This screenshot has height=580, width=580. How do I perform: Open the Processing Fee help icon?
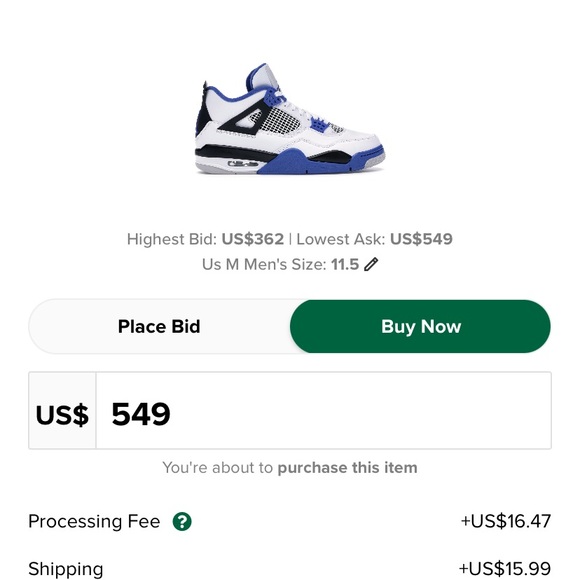(x=182, y=522)
